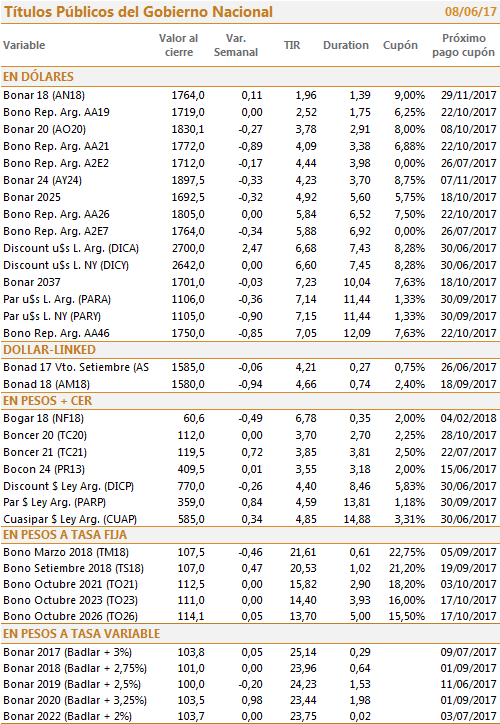Click the Variable column header

tap(24, 45)
